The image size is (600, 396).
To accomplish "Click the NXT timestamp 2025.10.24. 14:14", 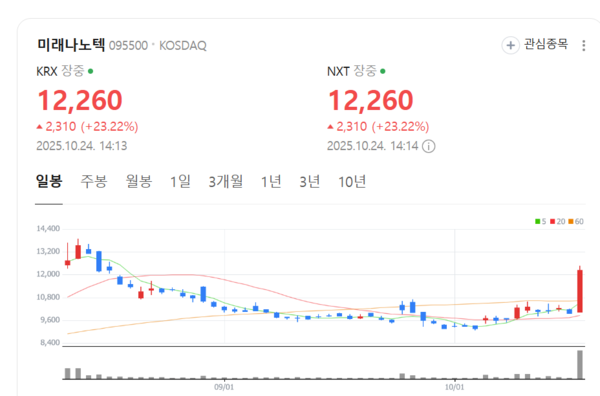I will click(372, 146).
